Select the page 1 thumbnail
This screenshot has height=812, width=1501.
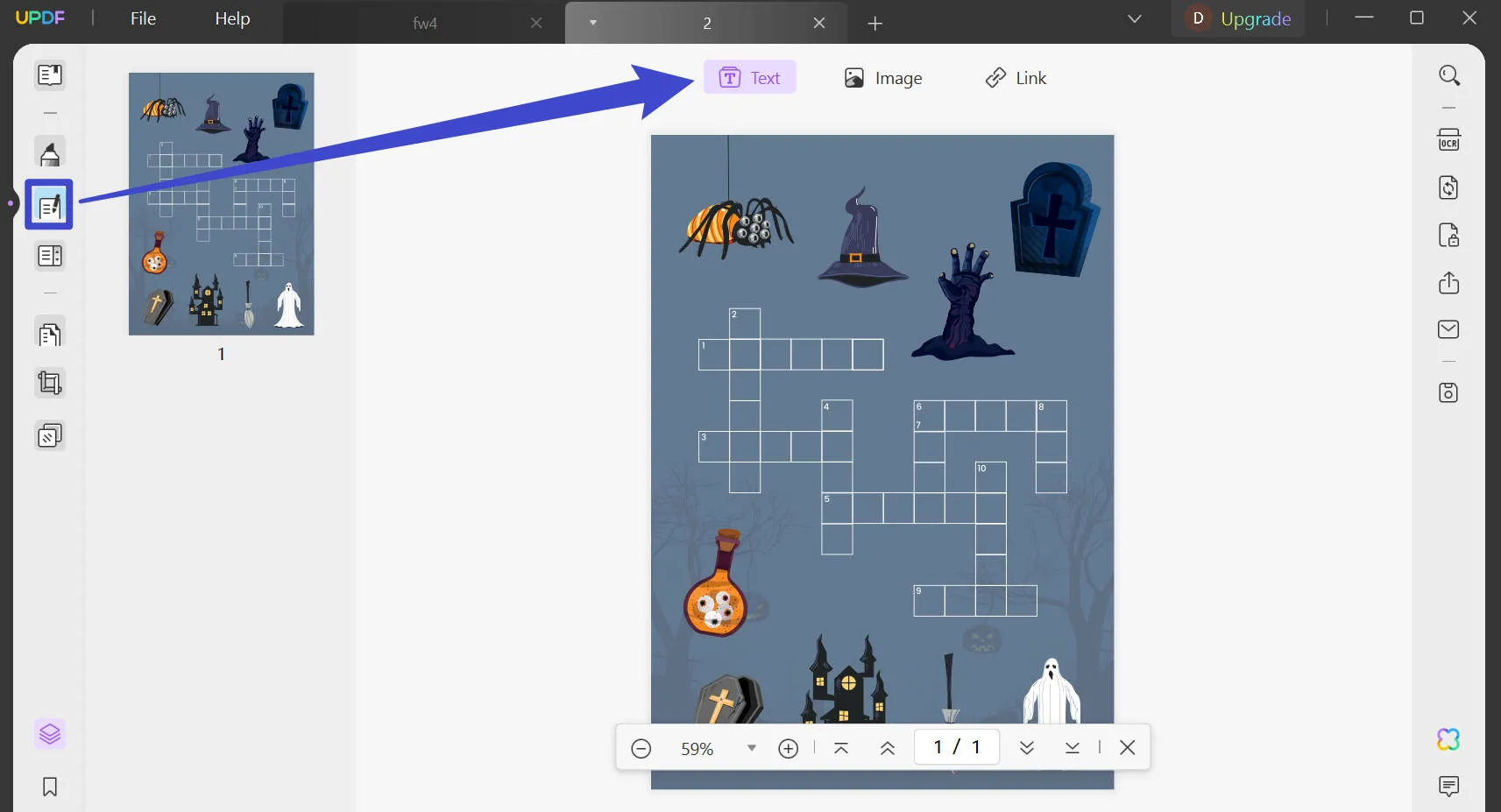tap(221, 204)
